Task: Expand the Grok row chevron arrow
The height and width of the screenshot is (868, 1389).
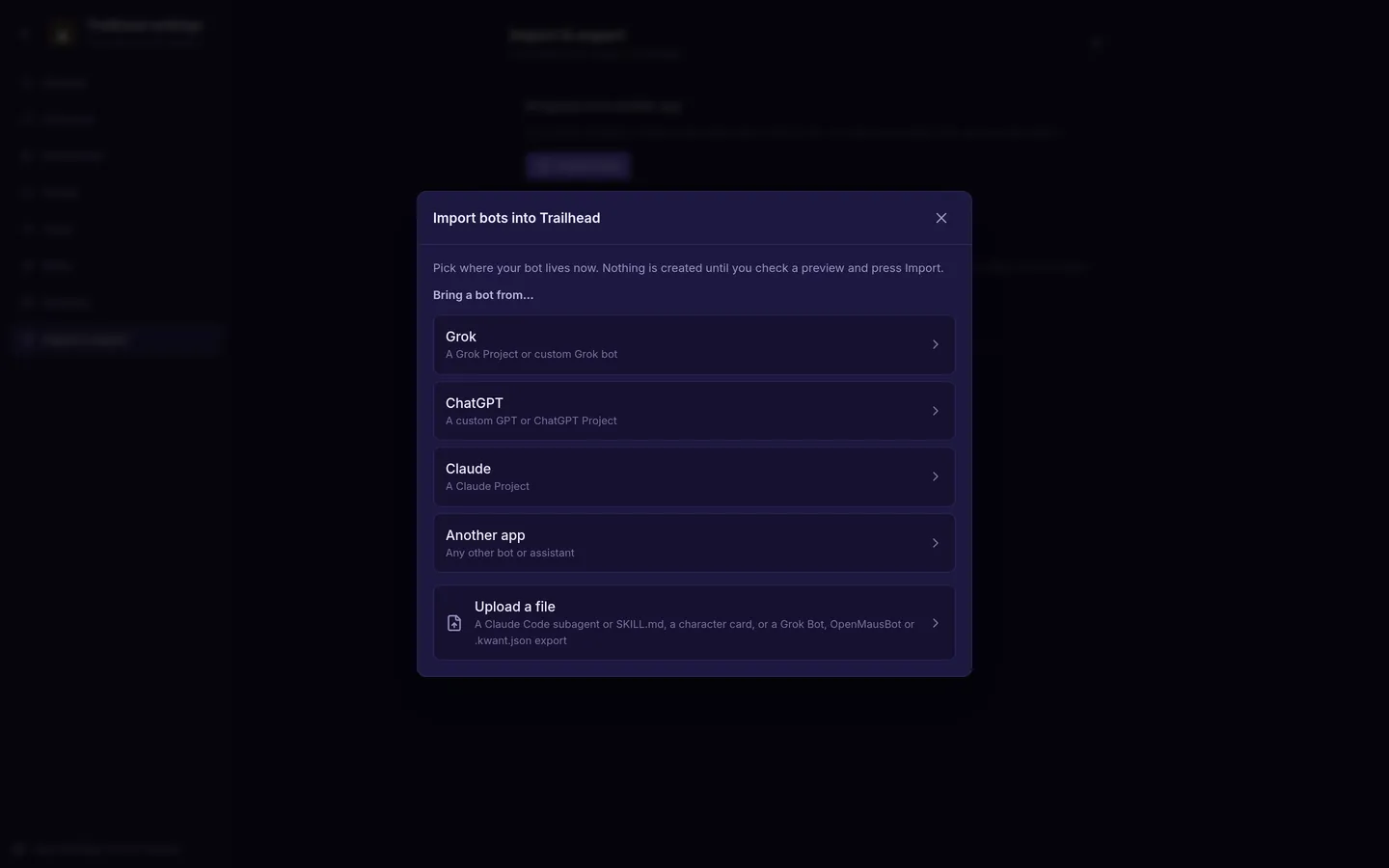Action: pos(935,344)
